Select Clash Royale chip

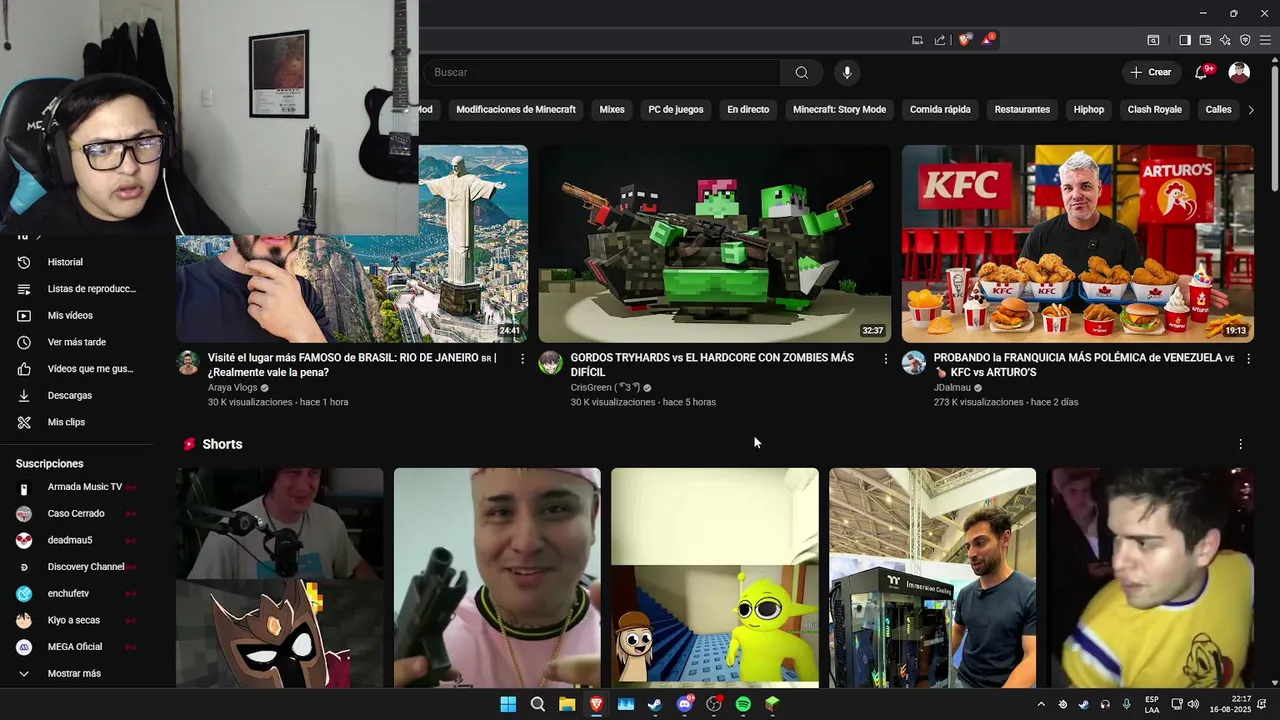(1154, 110)
